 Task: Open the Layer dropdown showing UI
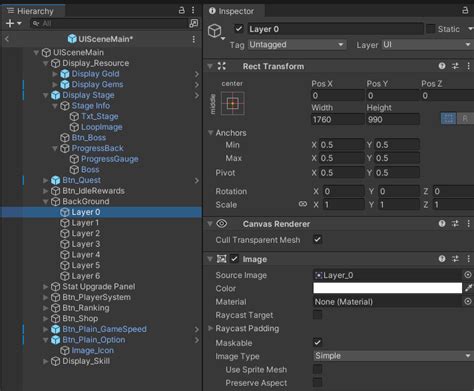(427, 44)
